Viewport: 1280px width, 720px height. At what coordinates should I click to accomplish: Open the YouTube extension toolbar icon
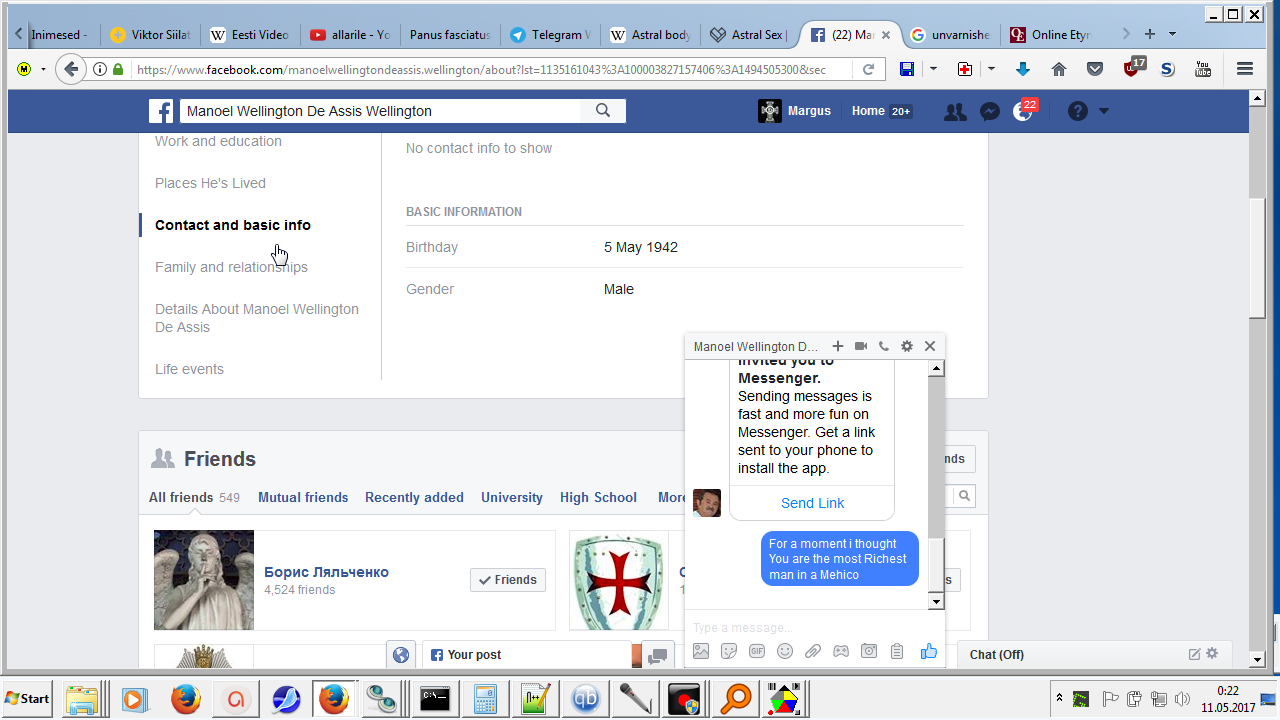tap(1203, 69)
